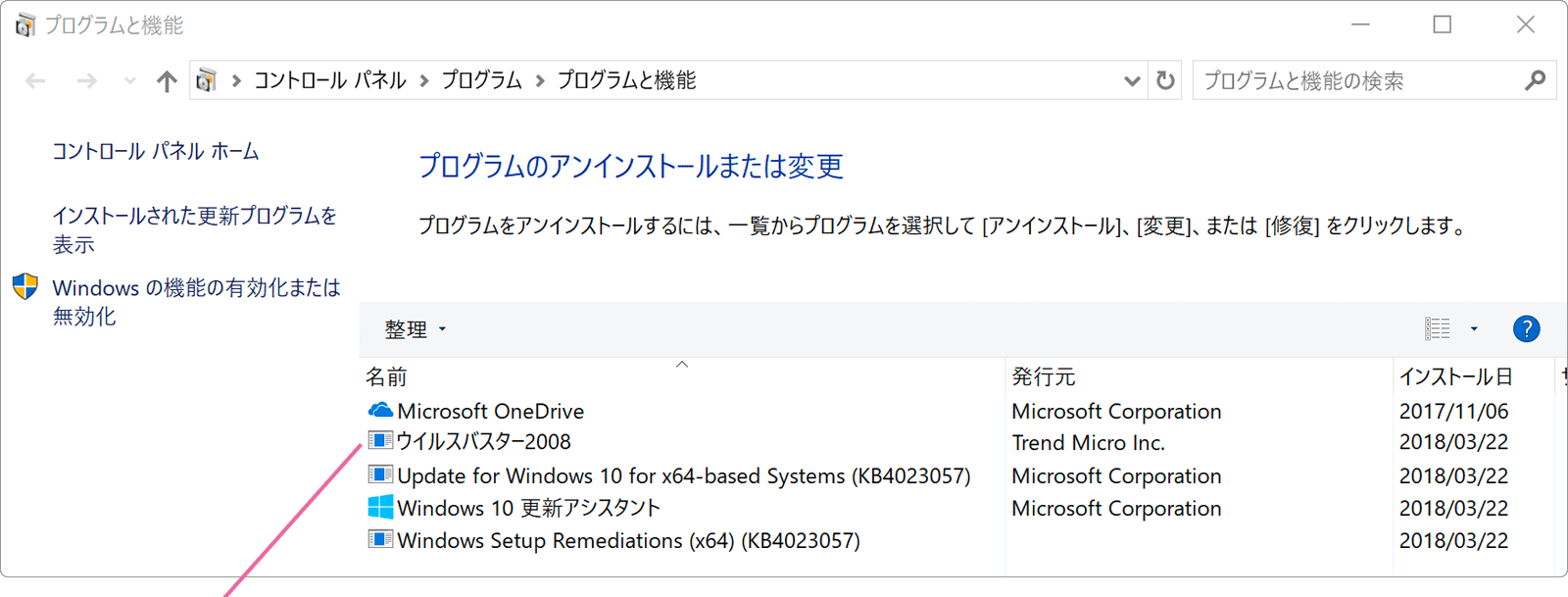
Task: Maximize the プログラムと機能 window
Action: click(x=1443, y=25)
